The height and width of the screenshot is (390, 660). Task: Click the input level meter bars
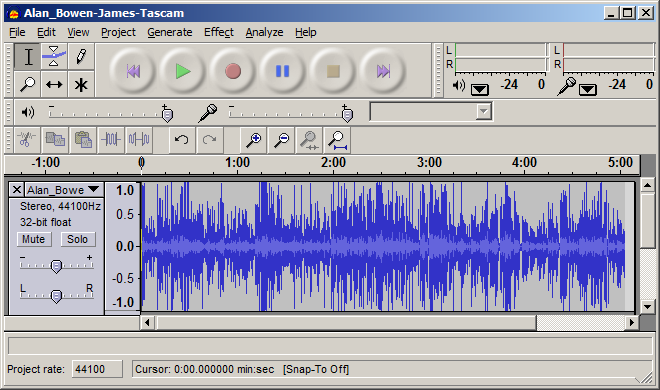point(609,58)
